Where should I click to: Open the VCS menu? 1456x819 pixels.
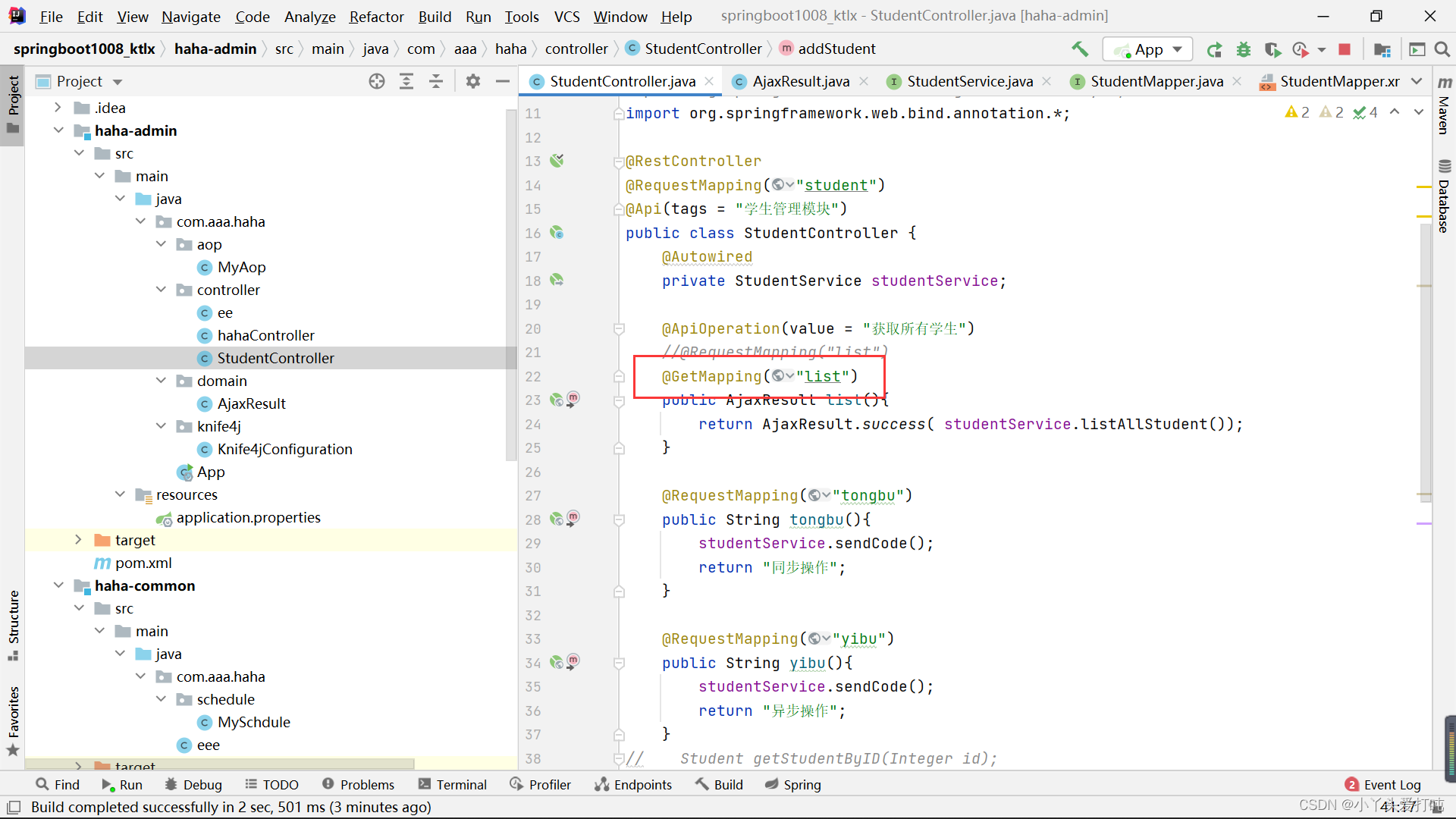tap(566, 16)
